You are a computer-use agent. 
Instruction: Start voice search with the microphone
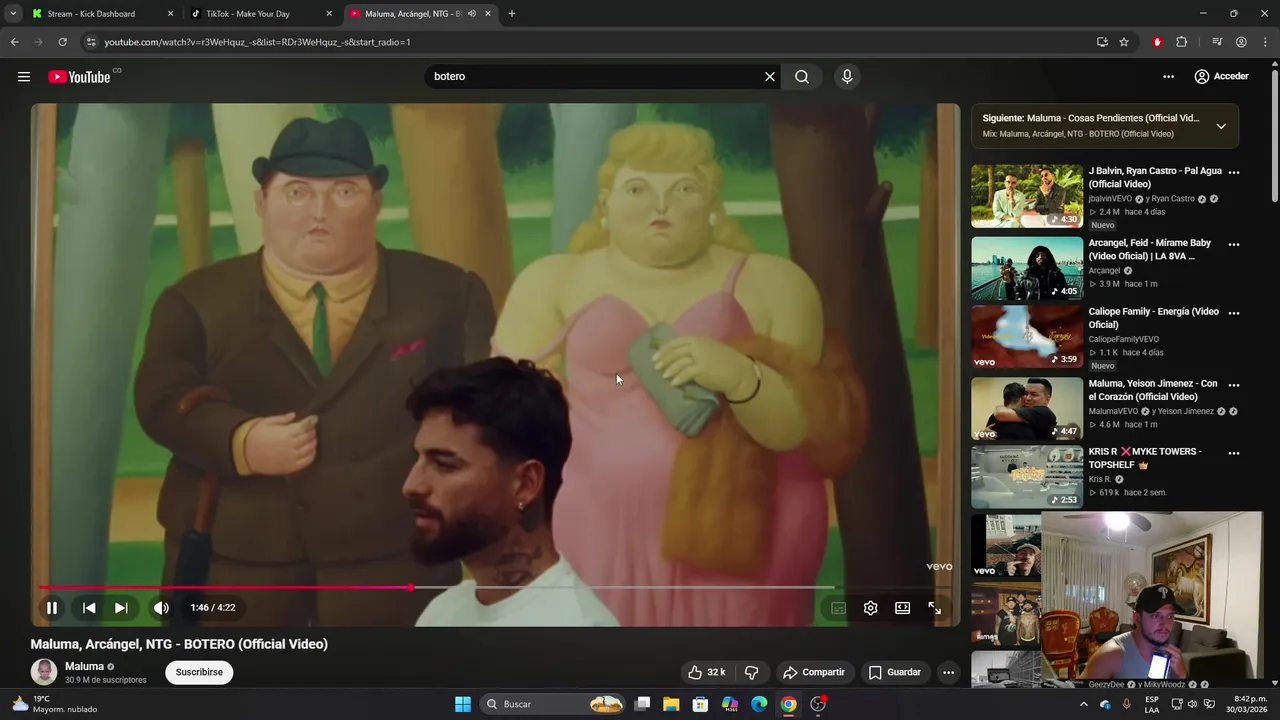coord(847,77)
